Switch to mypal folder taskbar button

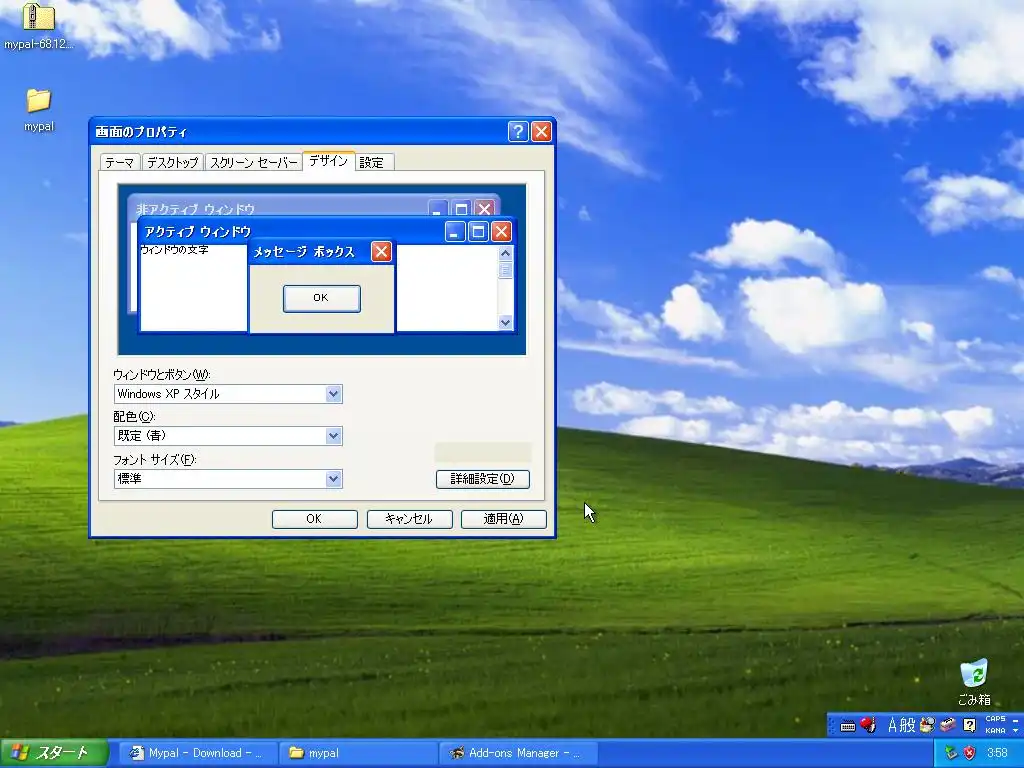[358, 753]
